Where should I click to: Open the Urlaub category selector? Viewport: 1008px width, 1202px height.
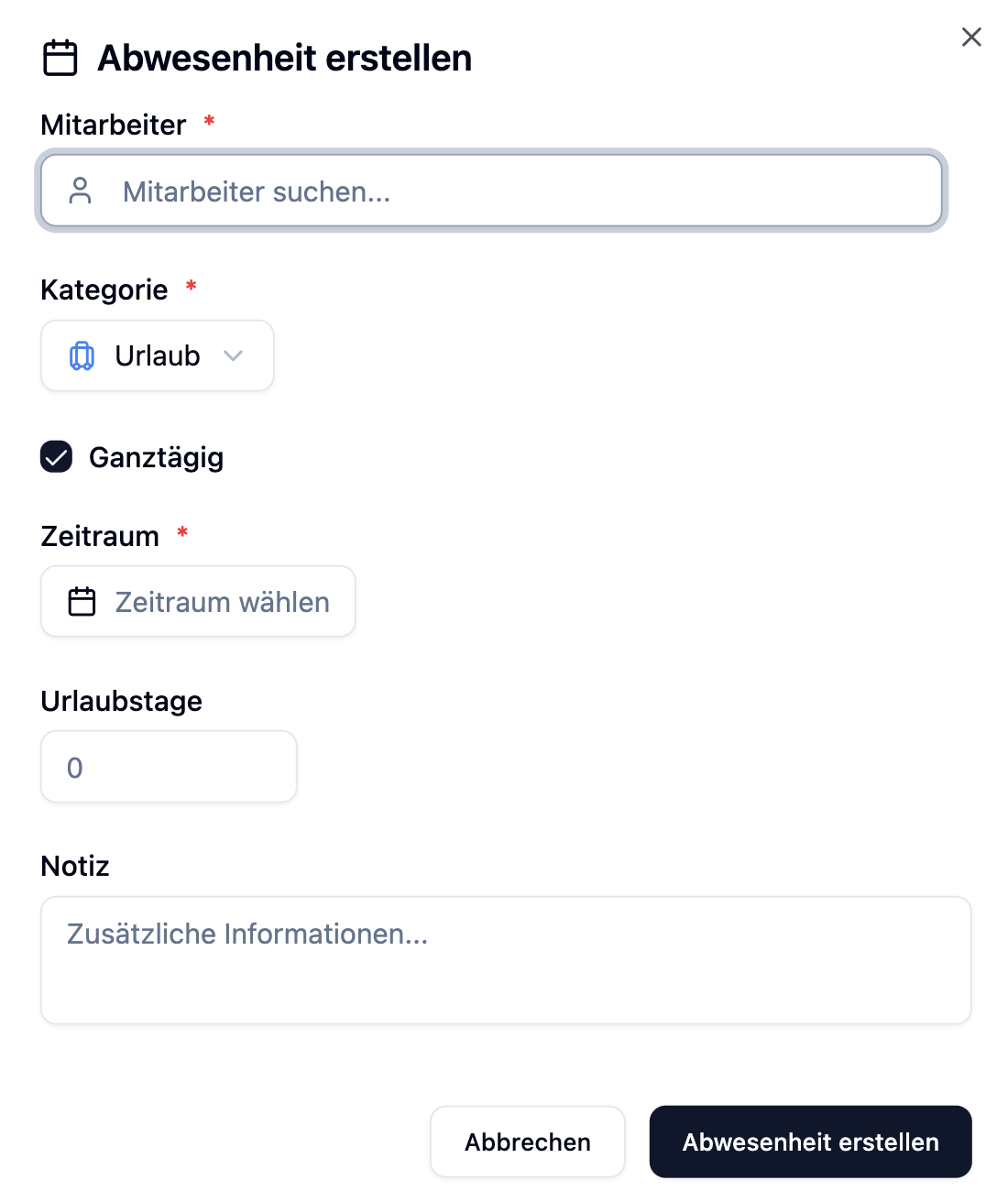157,355
